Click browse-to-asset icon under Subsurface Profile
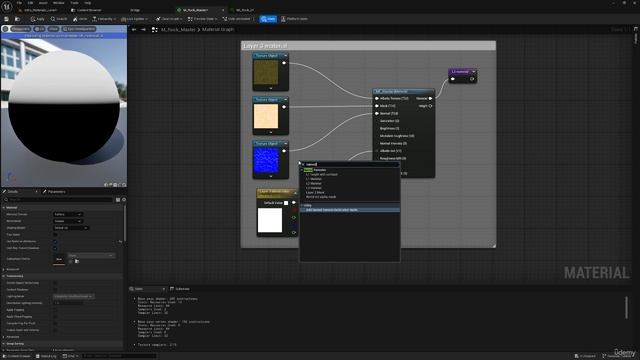Image resolution: width=640 pixels, height=360 pixels. 77,261
